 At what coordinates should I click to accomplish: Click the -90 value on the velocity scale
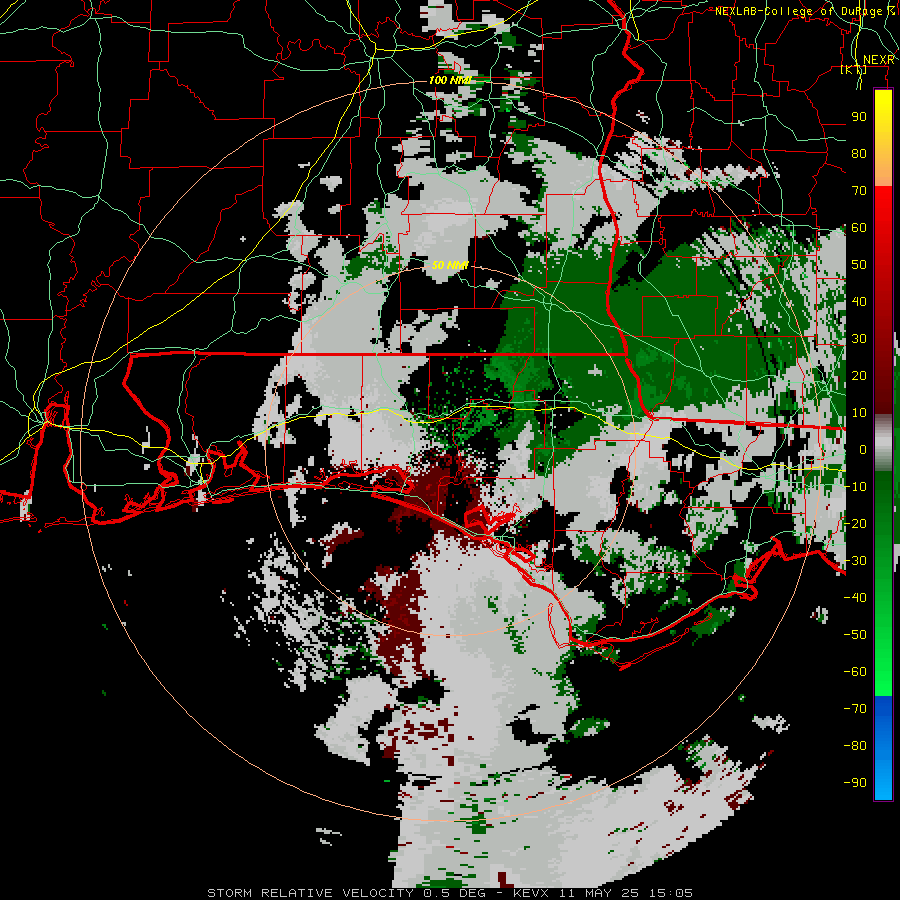pos(855,783)
